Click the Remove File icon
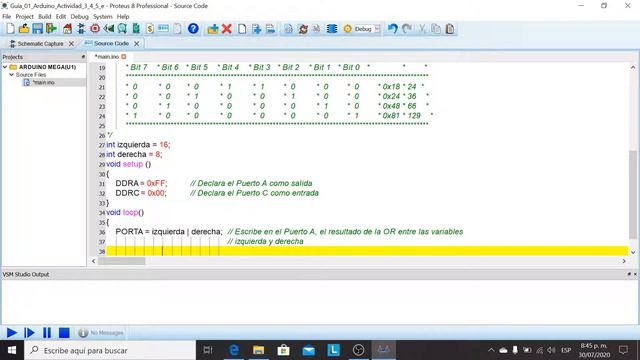 tap(270, 29)
